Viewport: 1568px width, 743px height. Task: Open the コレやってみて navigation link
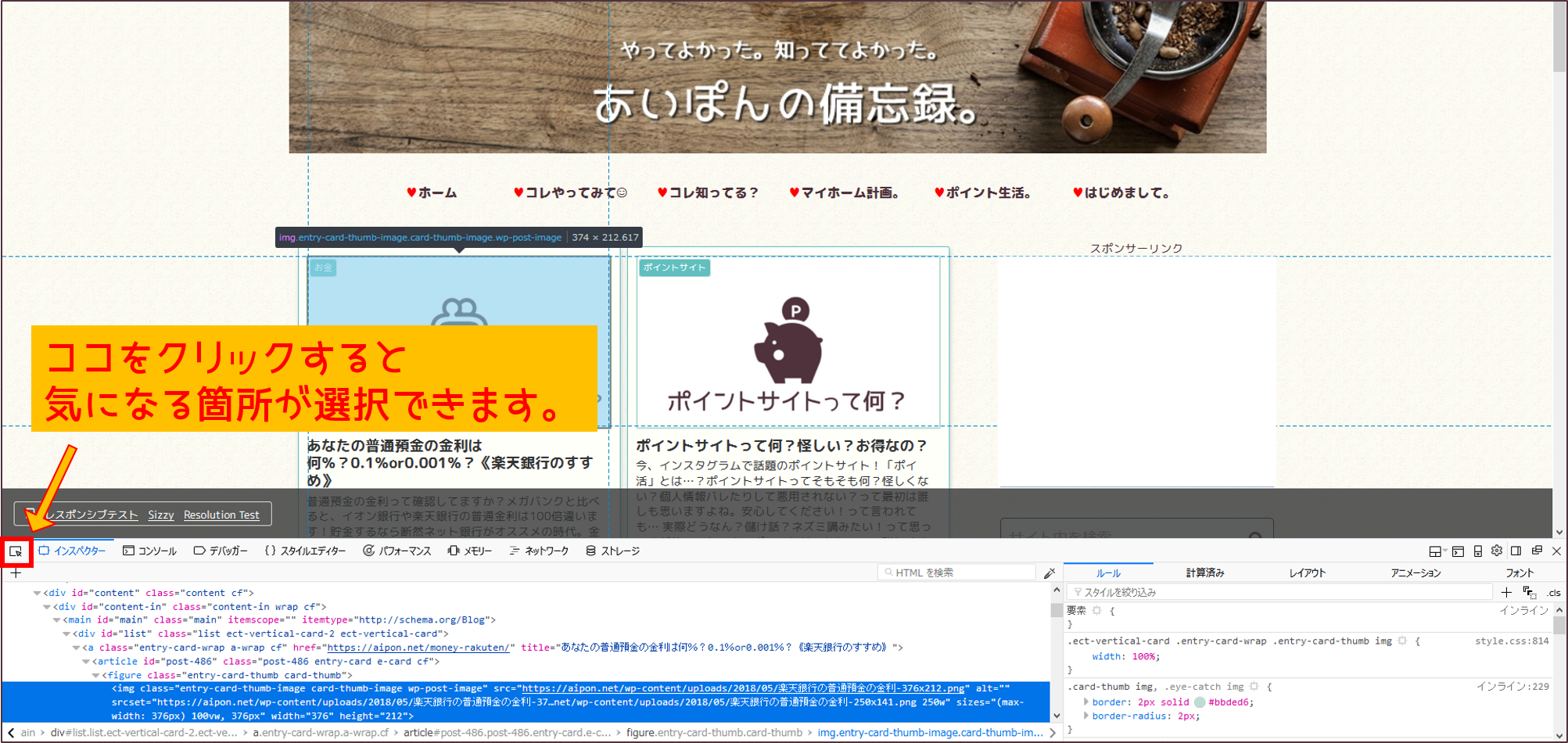(x=570, y=192)
